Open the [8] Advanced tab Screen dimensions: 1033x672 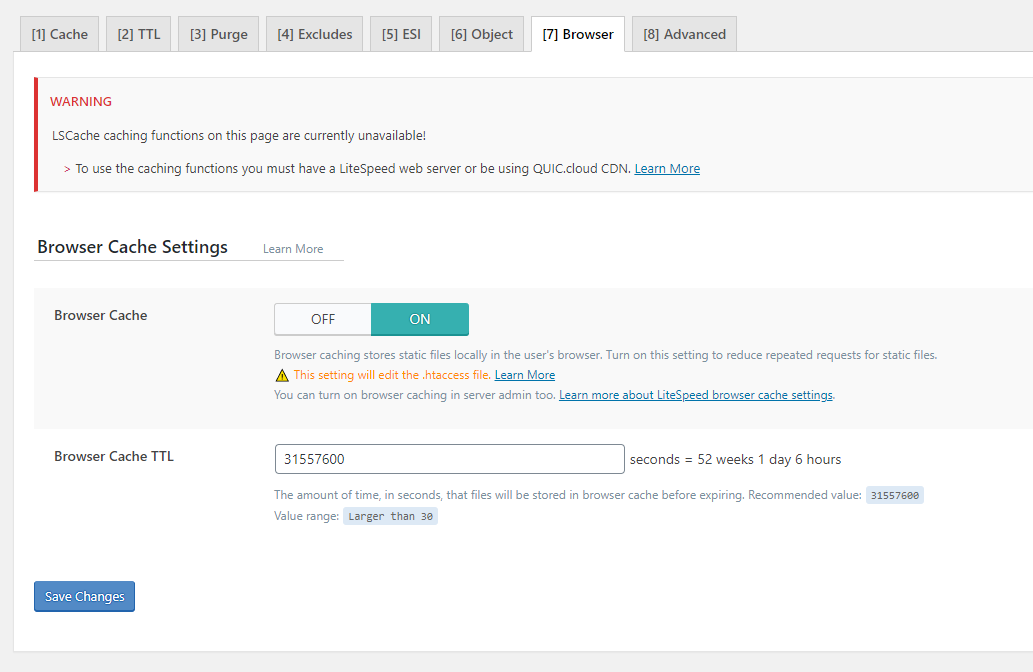coord(684,34)
